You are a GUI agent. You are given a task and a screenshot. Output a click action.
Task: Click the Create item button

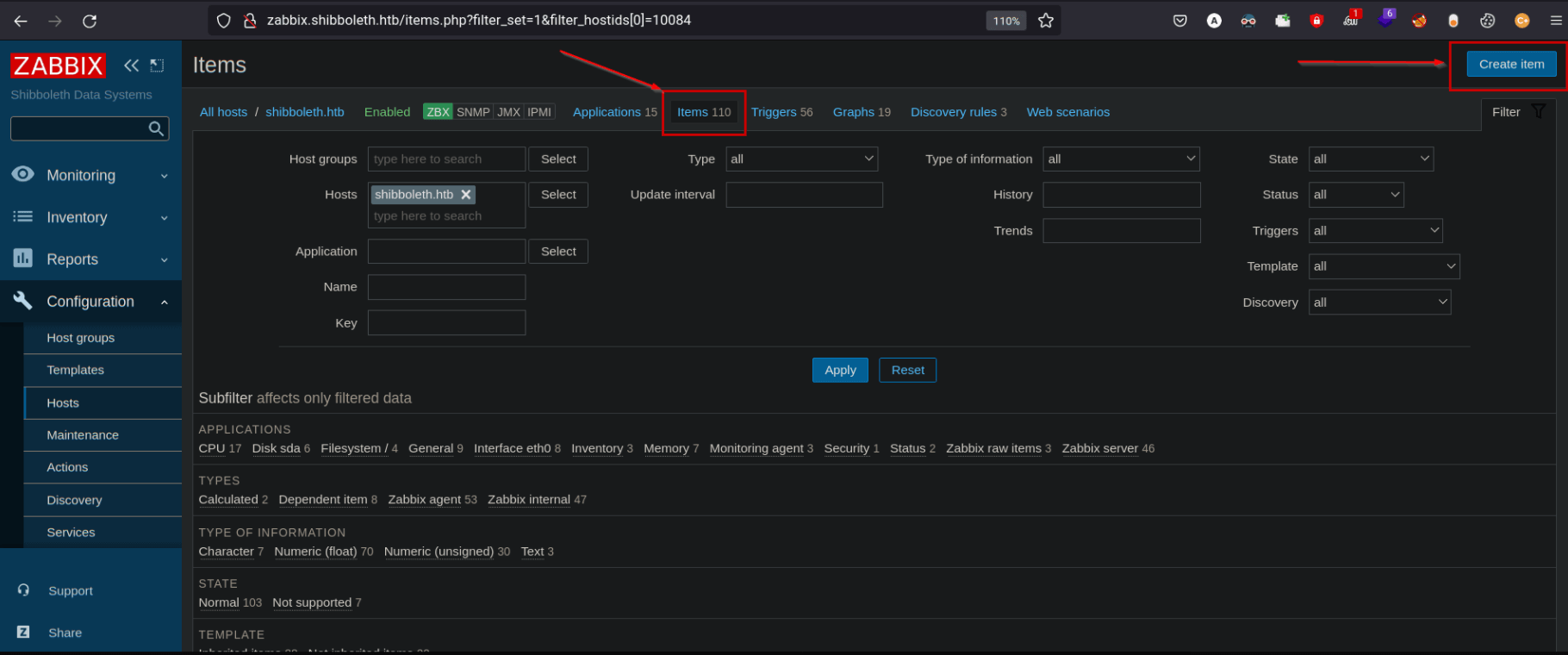1511,64
